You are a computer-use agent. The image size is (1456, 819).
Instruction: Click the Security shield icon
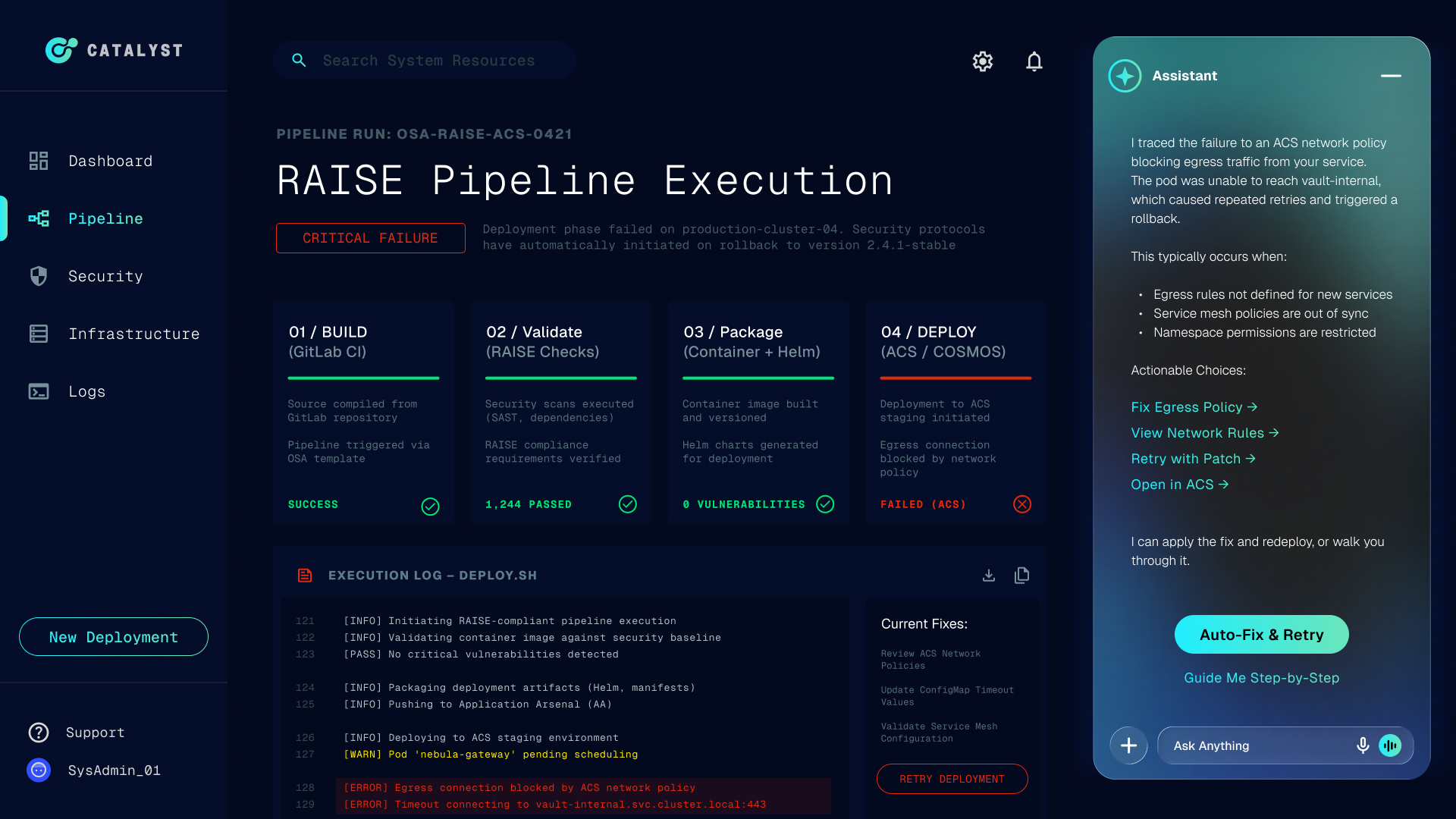(x=39, y=276)
